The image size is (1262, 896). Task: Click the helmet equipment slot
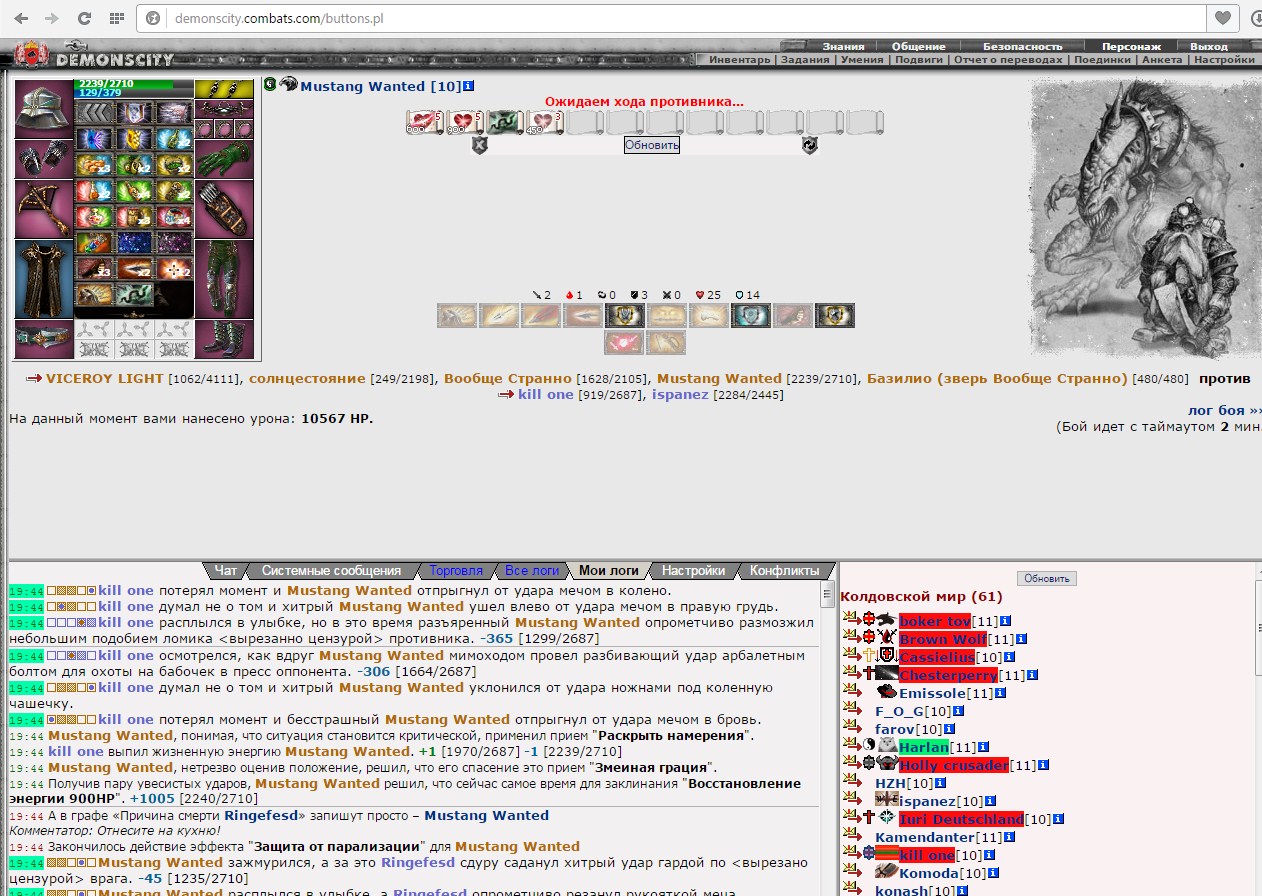pyautogui.click(x=44, y=108)
